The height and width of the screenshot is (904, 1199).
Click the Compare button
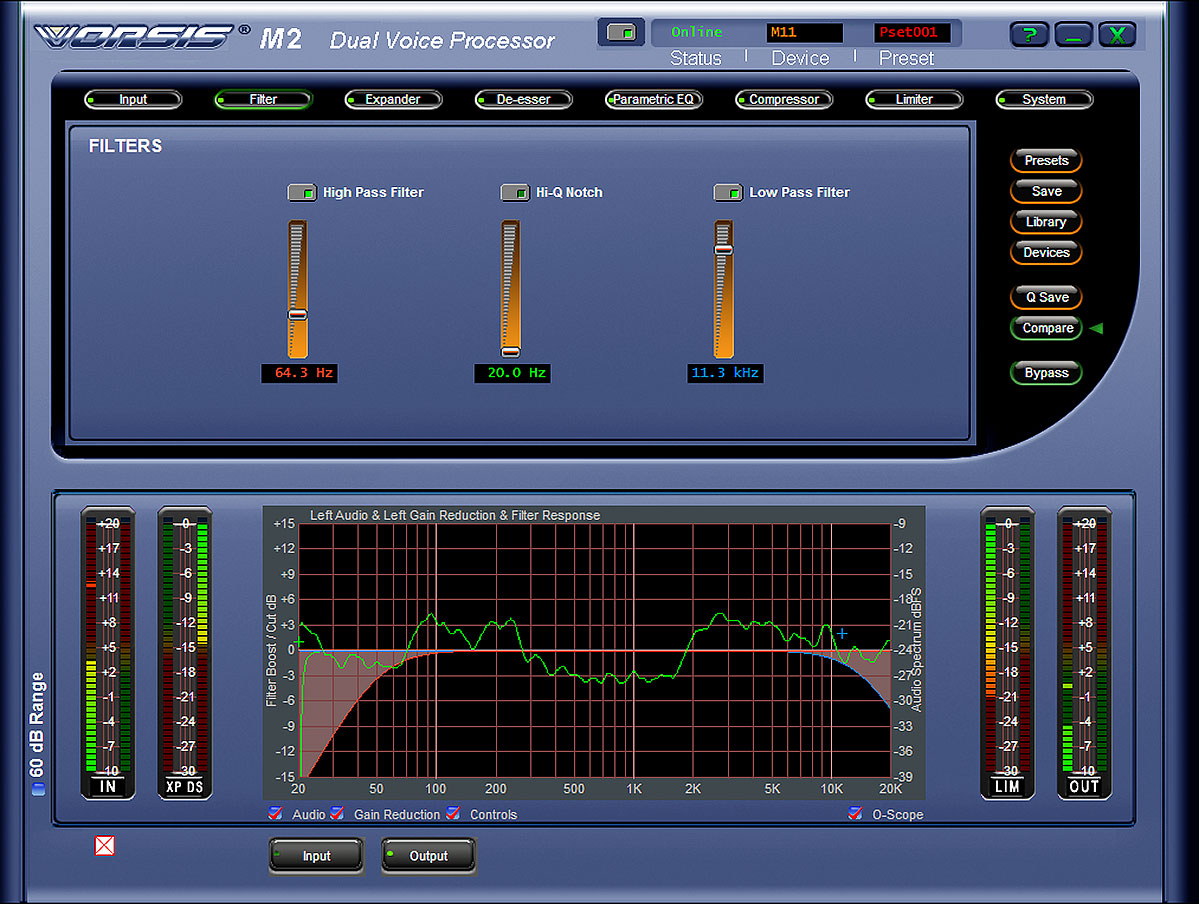click(x=1046, y=328)
